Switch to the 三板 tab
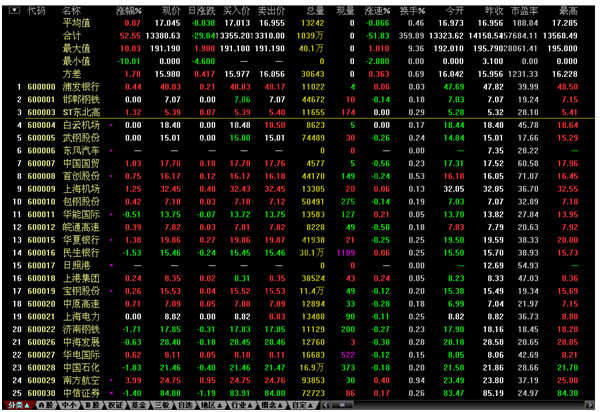 tap(162, 405)
